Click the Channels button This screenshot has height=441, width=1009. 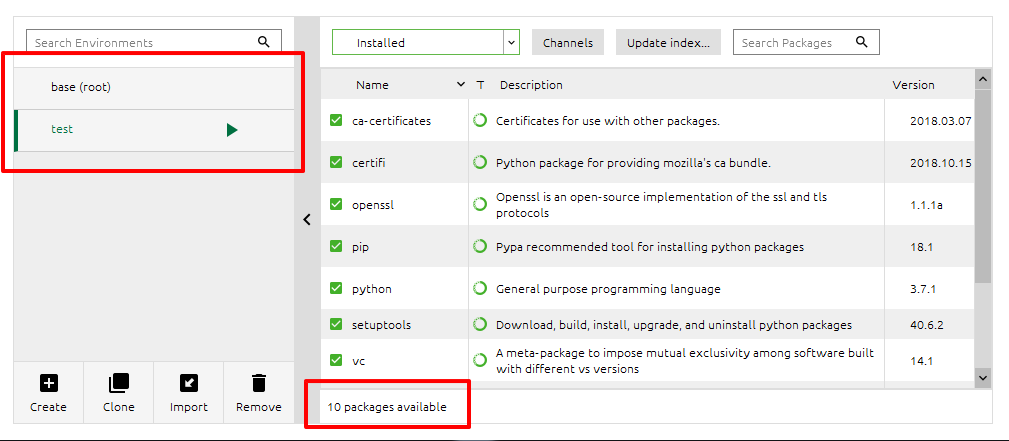568,42
